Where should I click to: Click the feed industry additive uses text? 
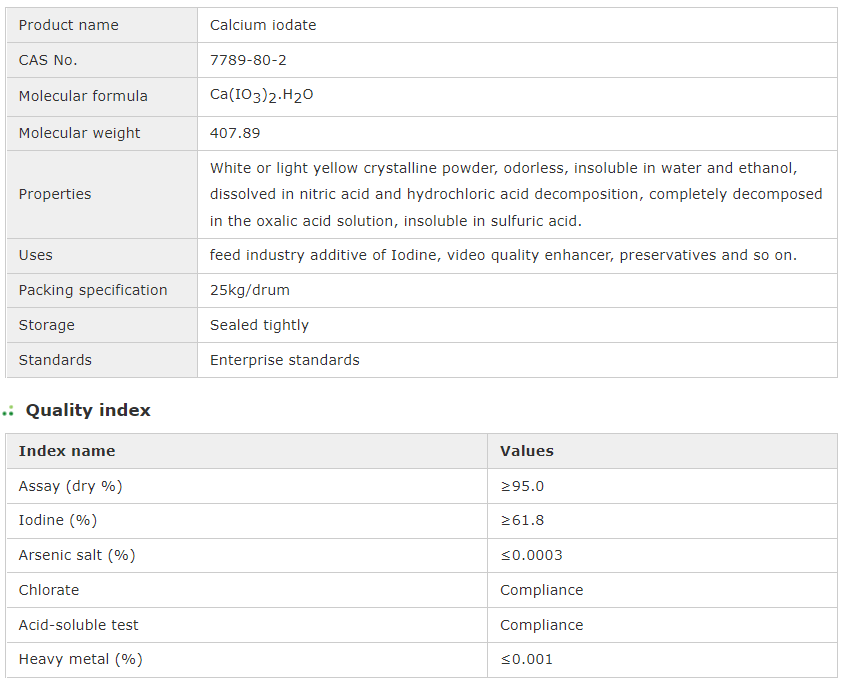[503, 255]
